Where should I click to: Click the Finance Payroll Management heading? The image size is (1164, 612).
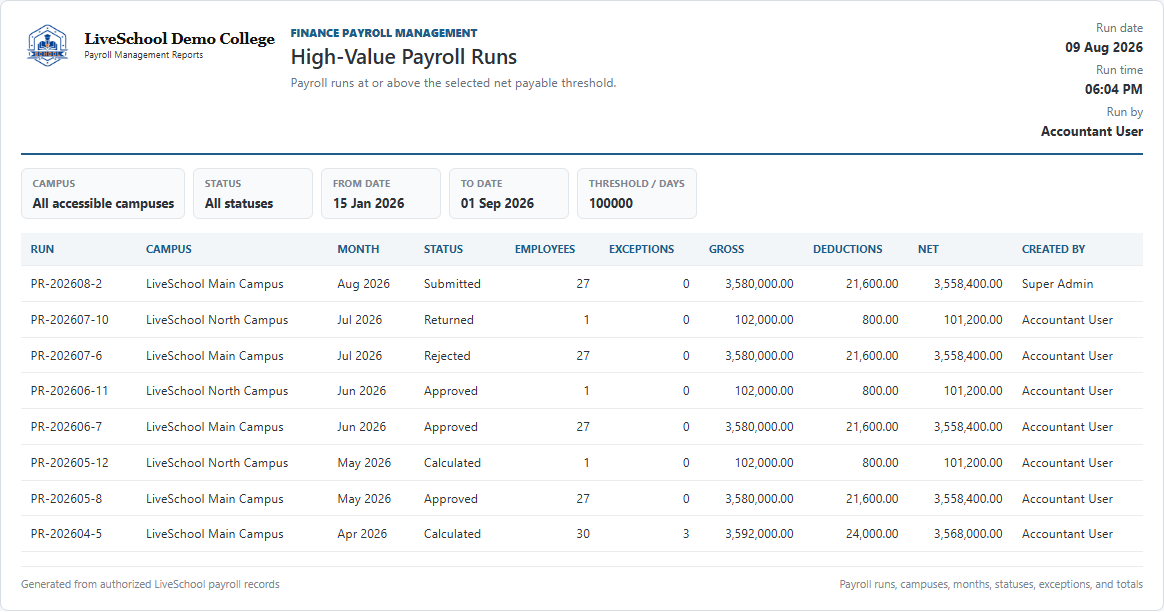pyautogui.click(x=384, y=33)
